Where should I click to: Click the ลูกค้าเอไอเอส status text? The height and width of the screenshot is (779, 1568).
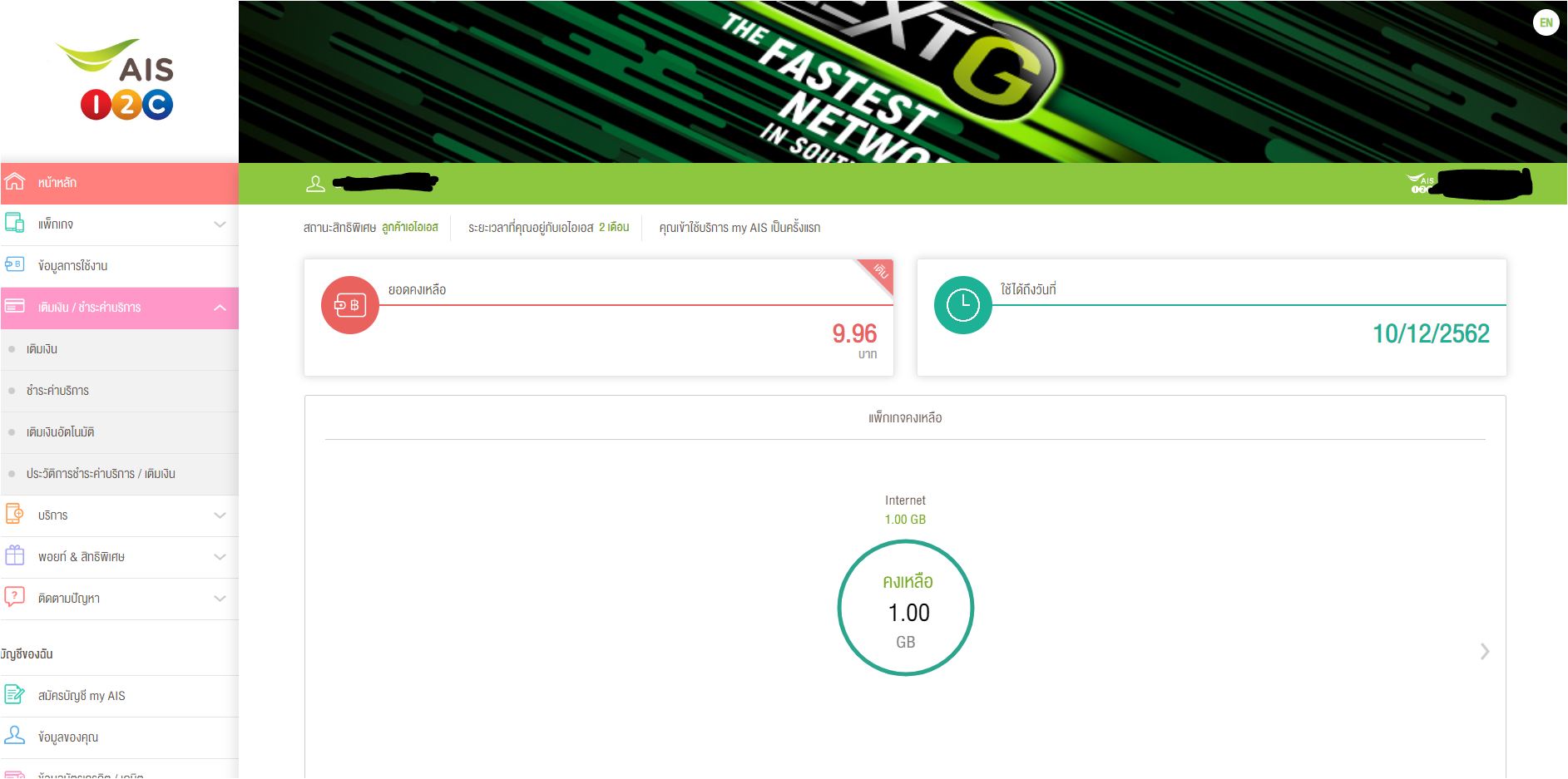(x=410, y=227)
